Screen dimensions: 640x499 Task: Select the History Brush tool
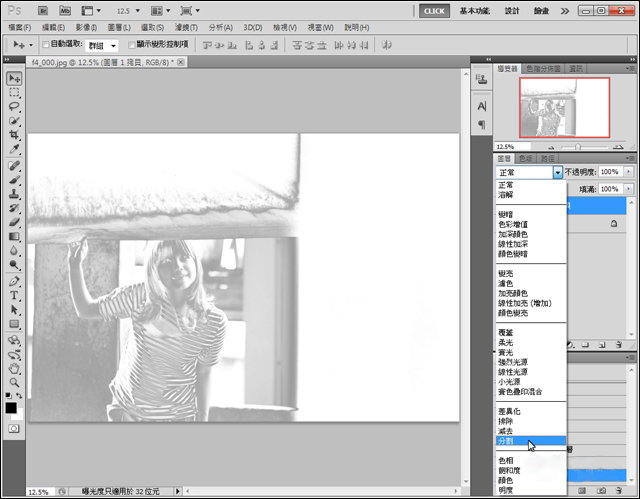coord(14,208)
